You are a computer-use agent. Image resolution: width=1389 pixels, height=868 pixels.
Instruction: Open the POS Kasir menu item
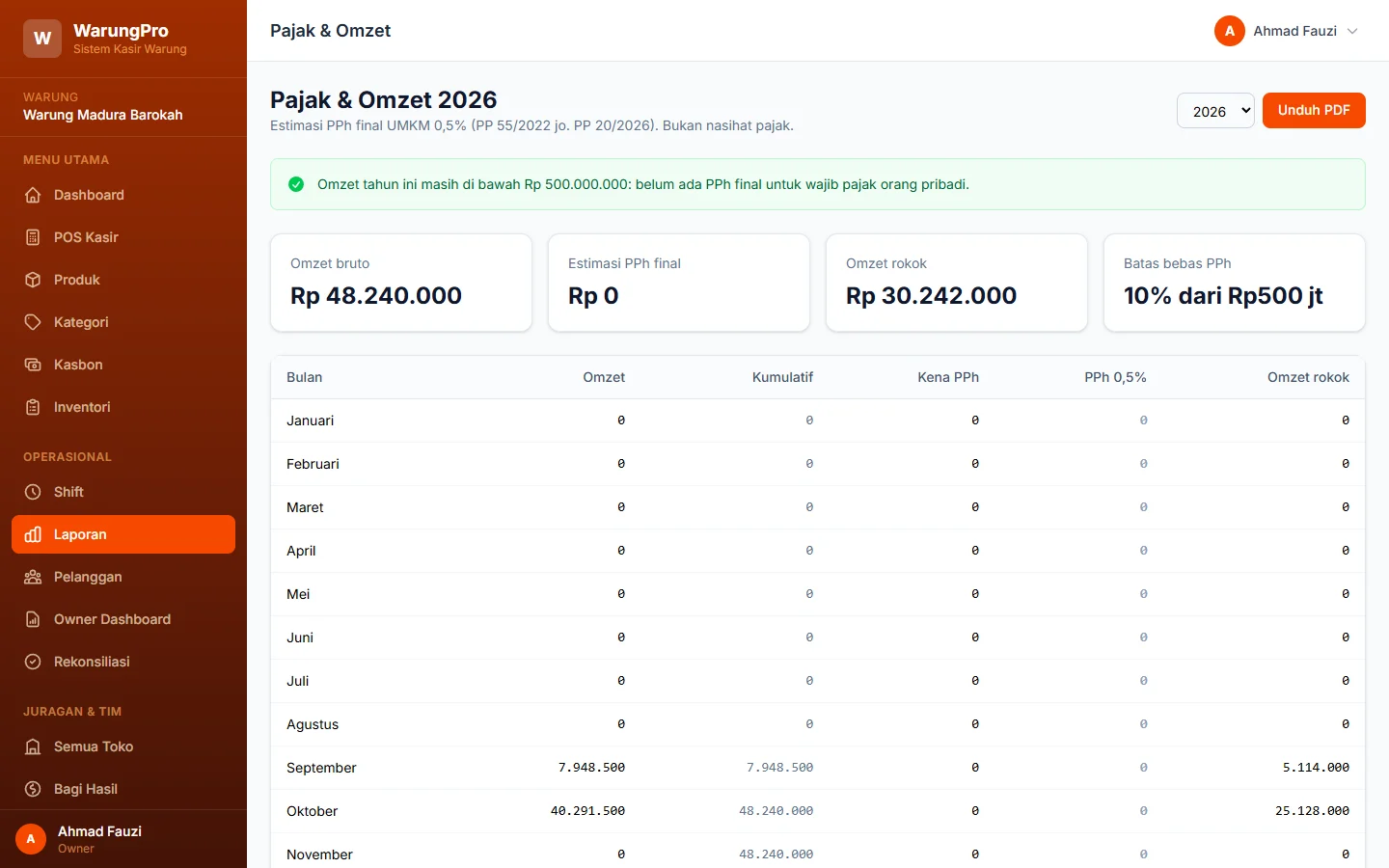coord(123,237)
